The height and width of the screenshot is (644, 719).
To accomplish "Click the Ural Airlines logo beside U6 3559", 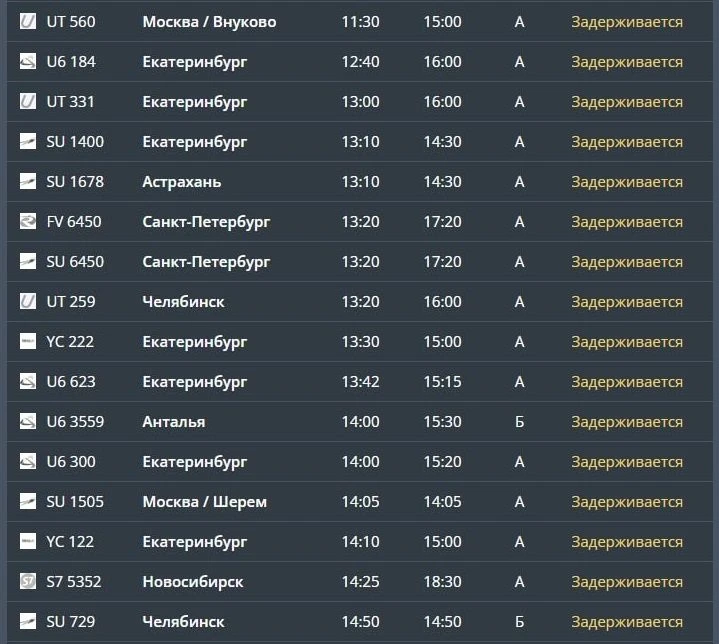I will click(28, 421).
